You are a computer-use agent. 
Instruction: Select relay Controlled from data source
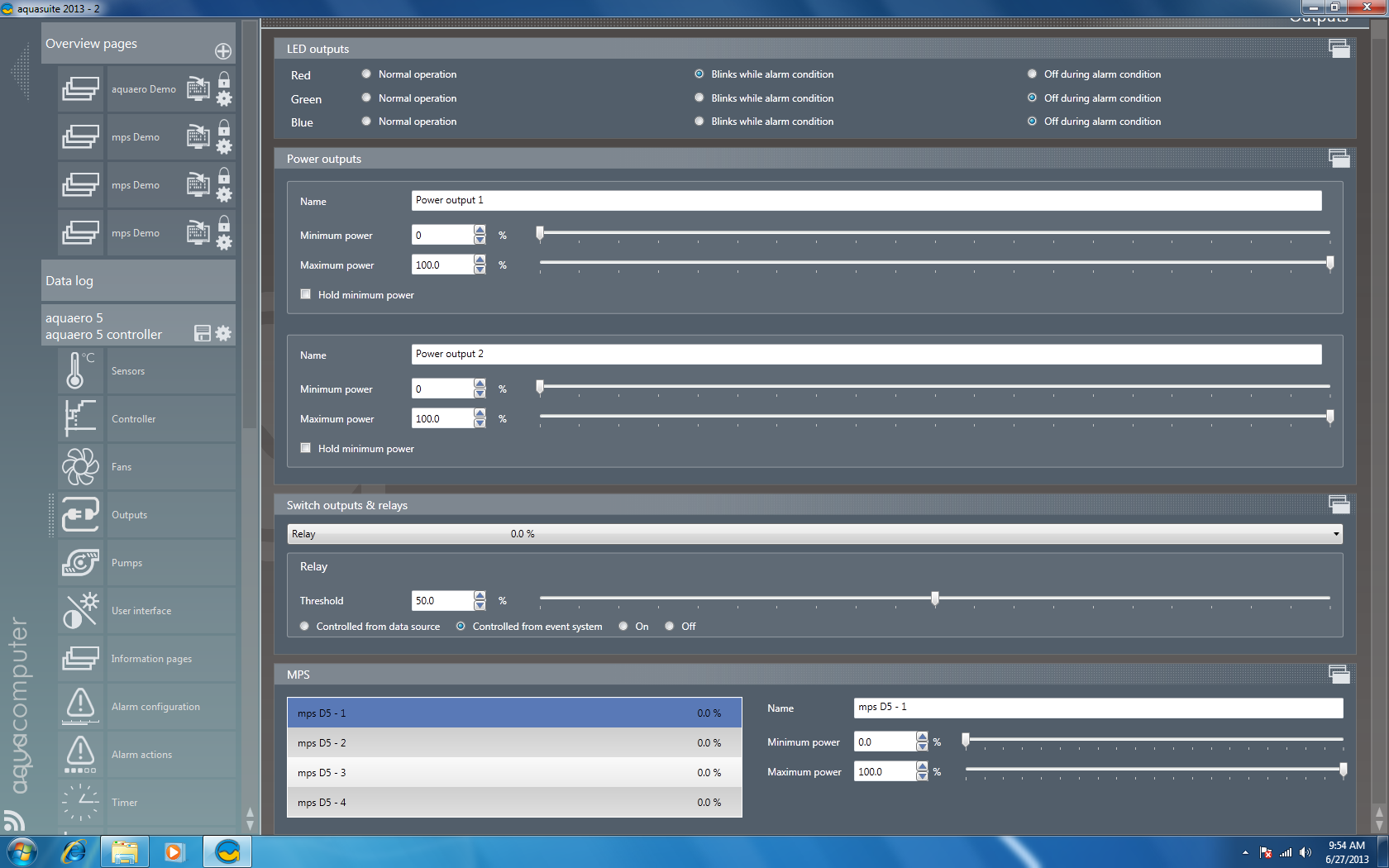click(x=305, y=627)
